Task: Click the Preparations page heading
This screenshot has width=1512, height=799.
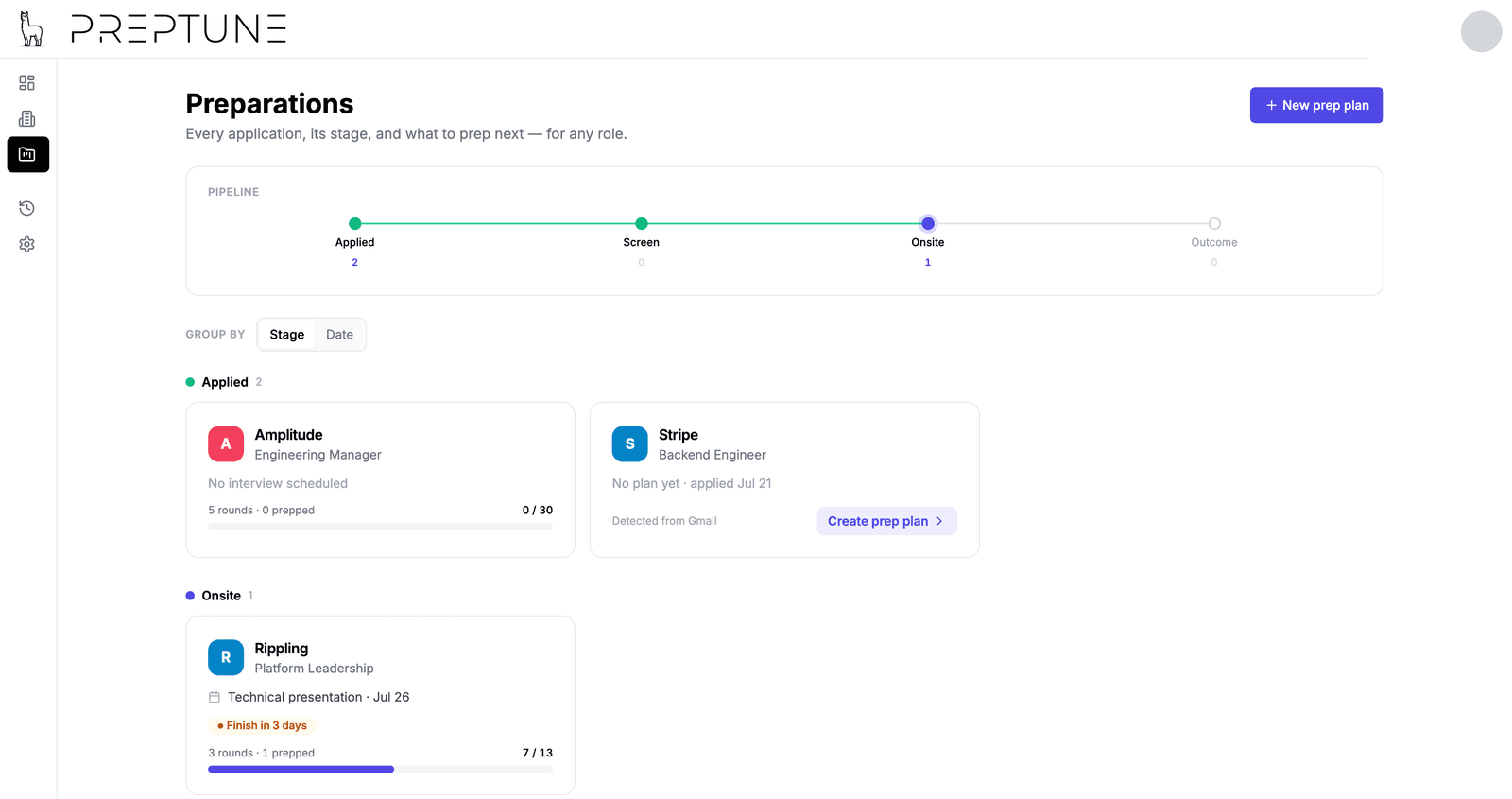Action: point(269,104)
